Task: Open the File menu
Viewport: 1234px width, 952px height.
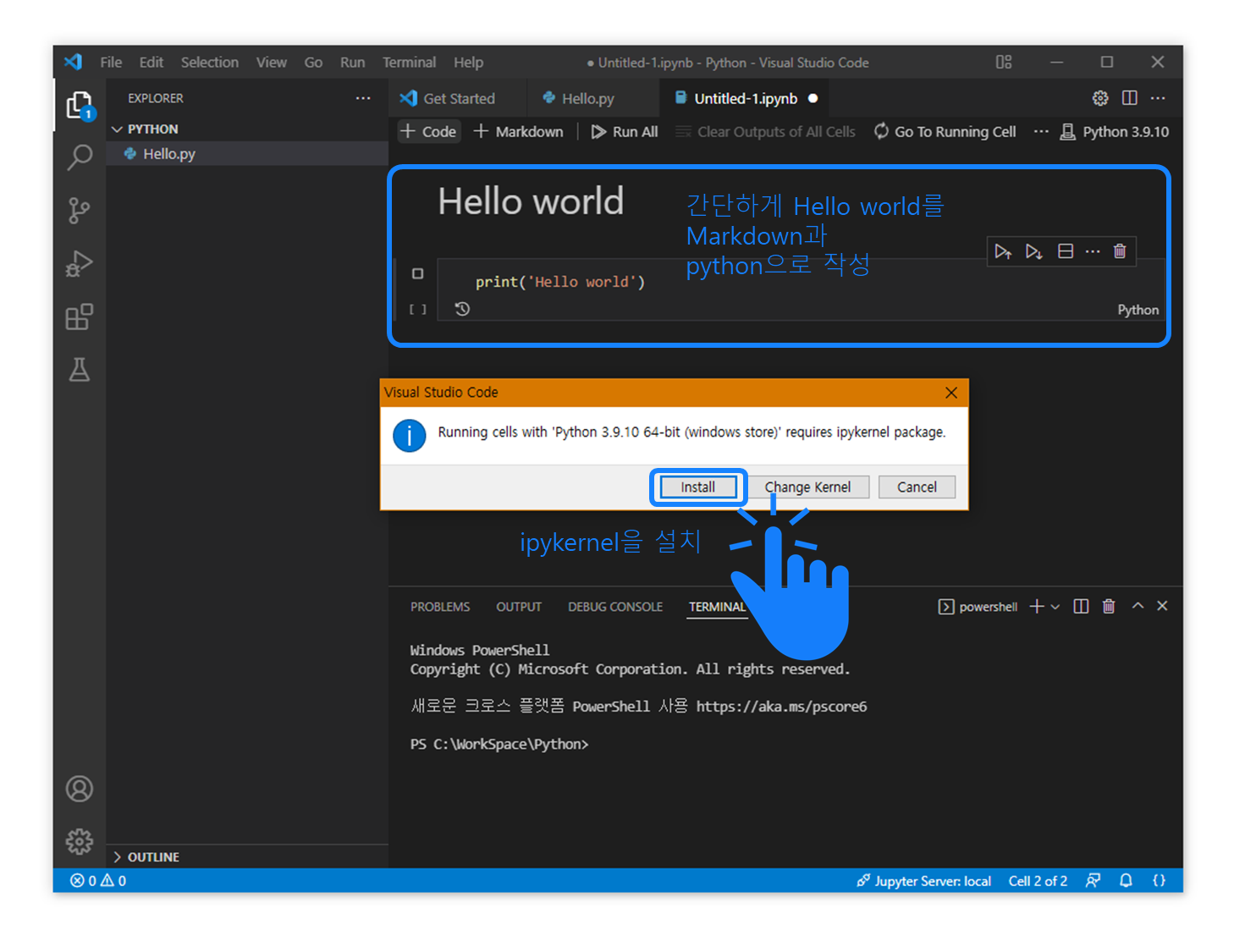Action: click(x=111, y=62)
